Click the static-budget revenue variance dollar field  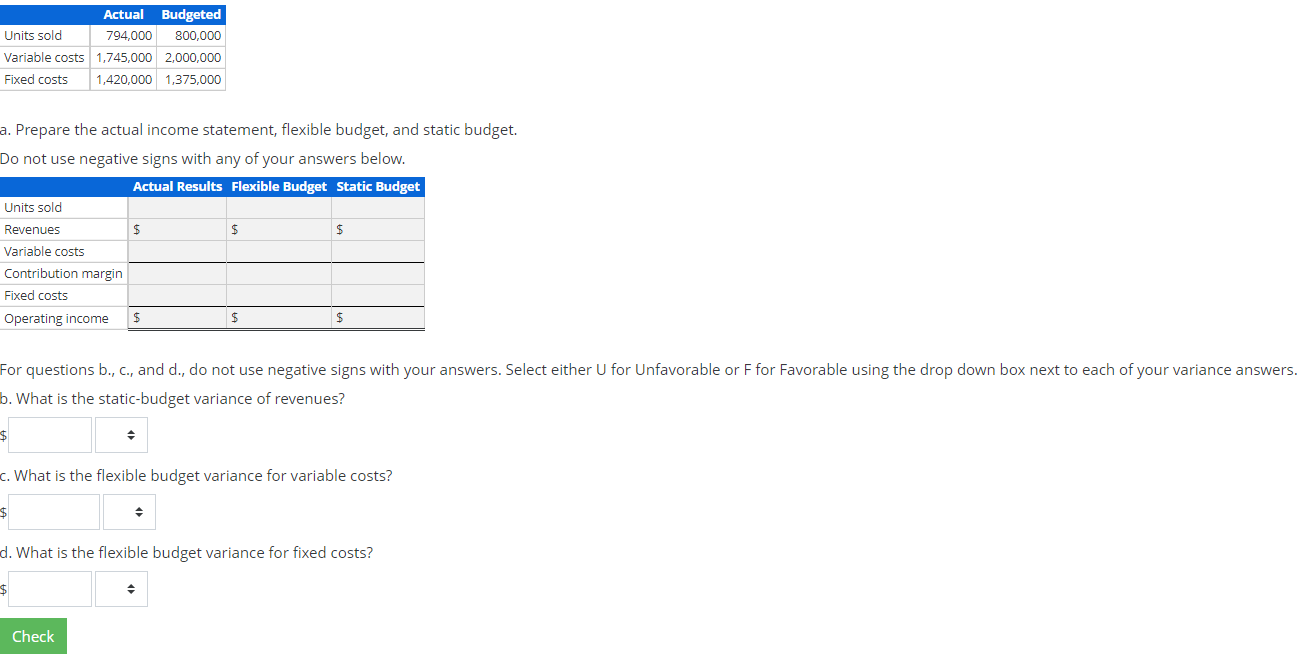48,434
